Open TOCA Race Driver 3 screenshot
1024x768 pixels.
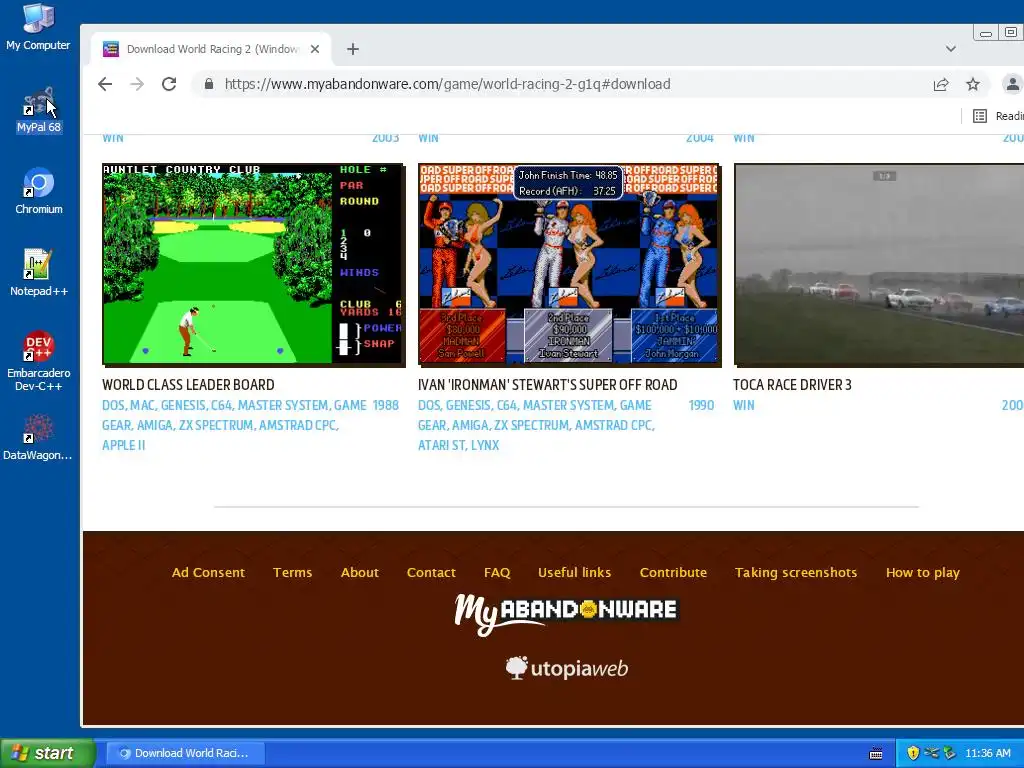pos(879,264)
